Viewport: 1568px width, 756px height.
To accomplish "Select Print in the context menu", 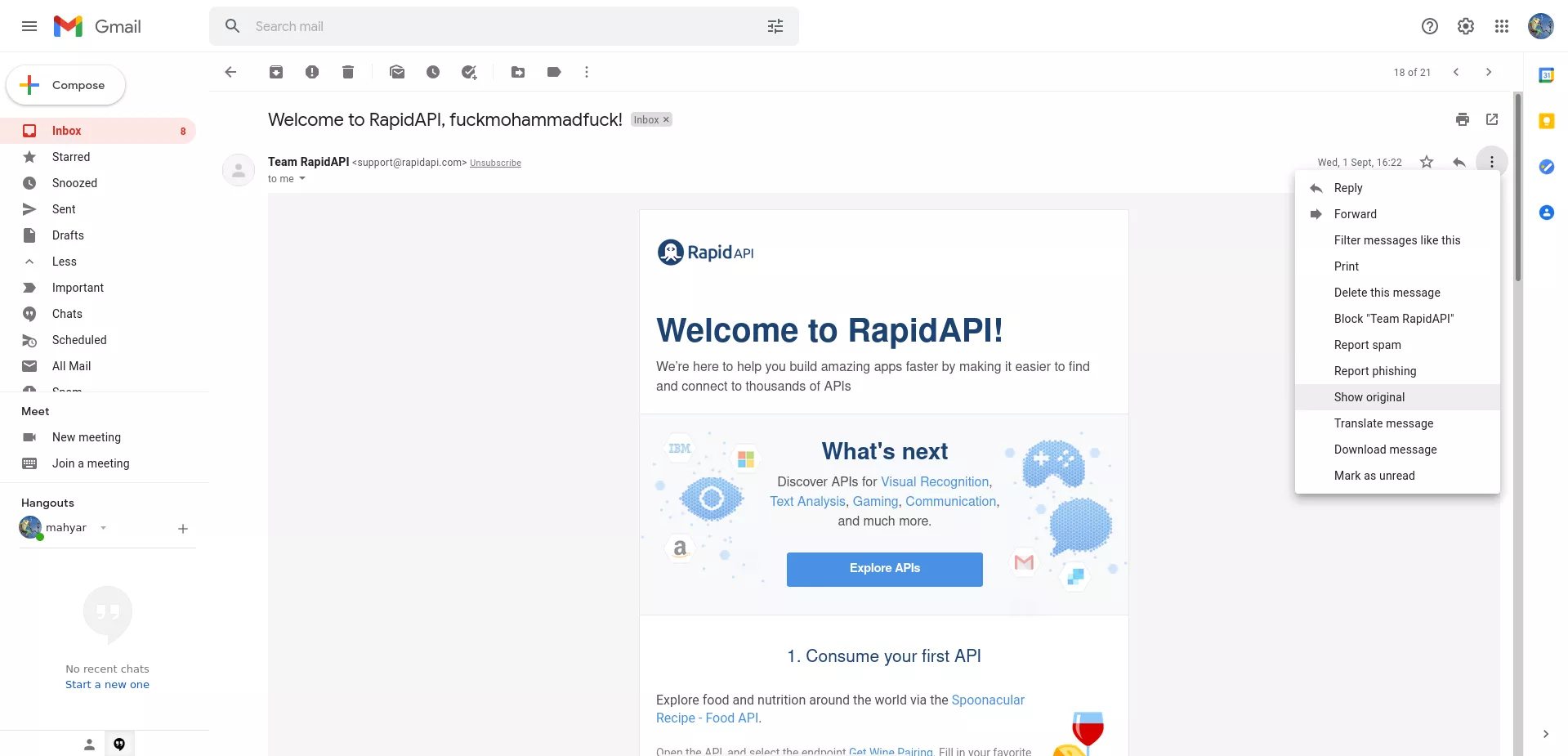I will [x=1397, y=266].
